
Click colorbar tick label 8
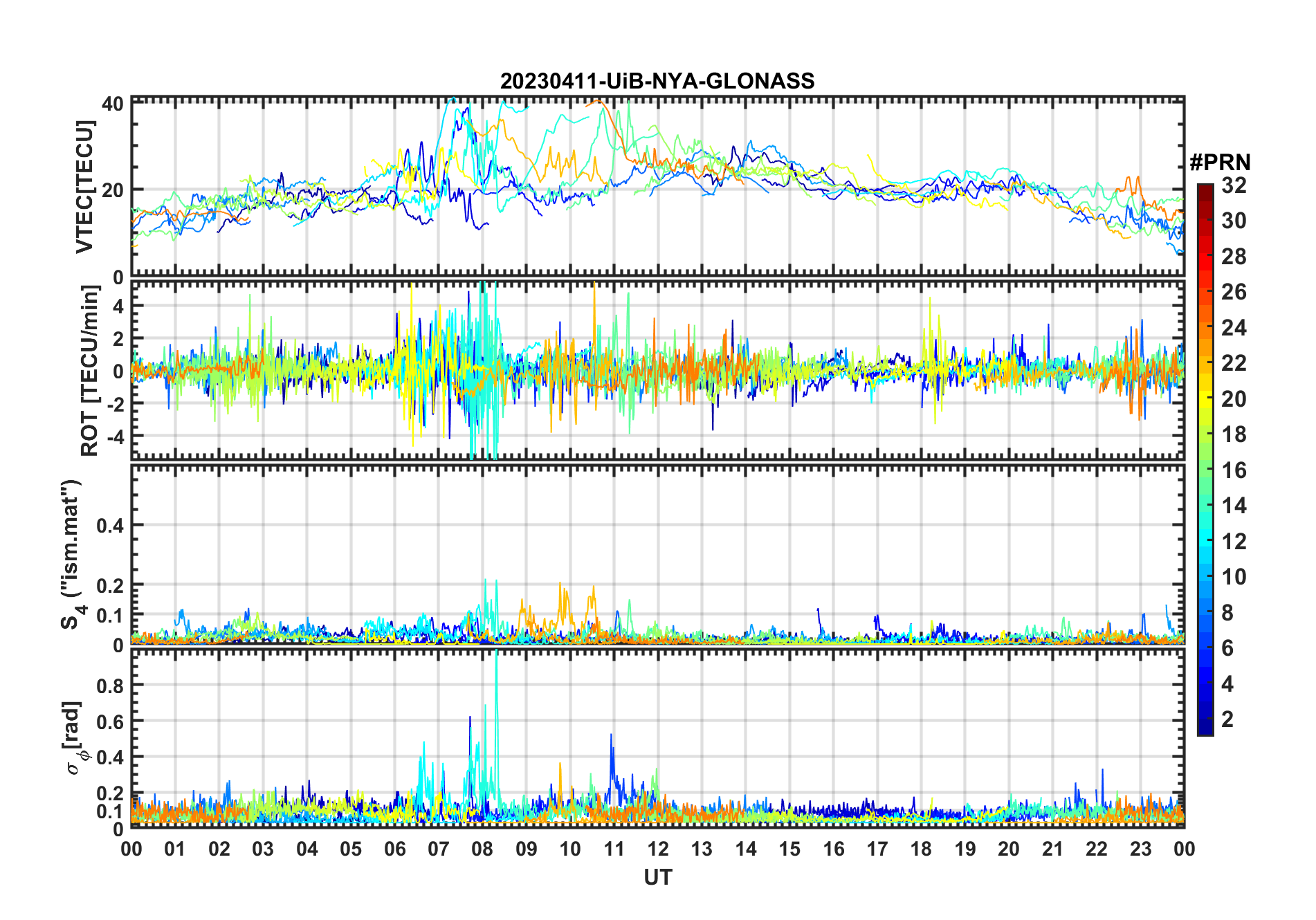point(1227,612)
